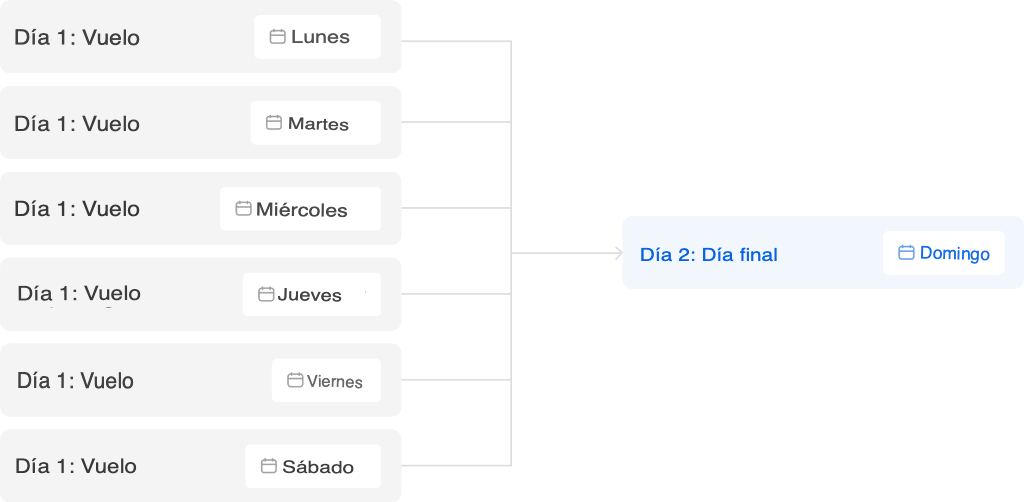Click the Día 2: Día final label
The image size is (1024, 502).
click(x=709, y=255)
